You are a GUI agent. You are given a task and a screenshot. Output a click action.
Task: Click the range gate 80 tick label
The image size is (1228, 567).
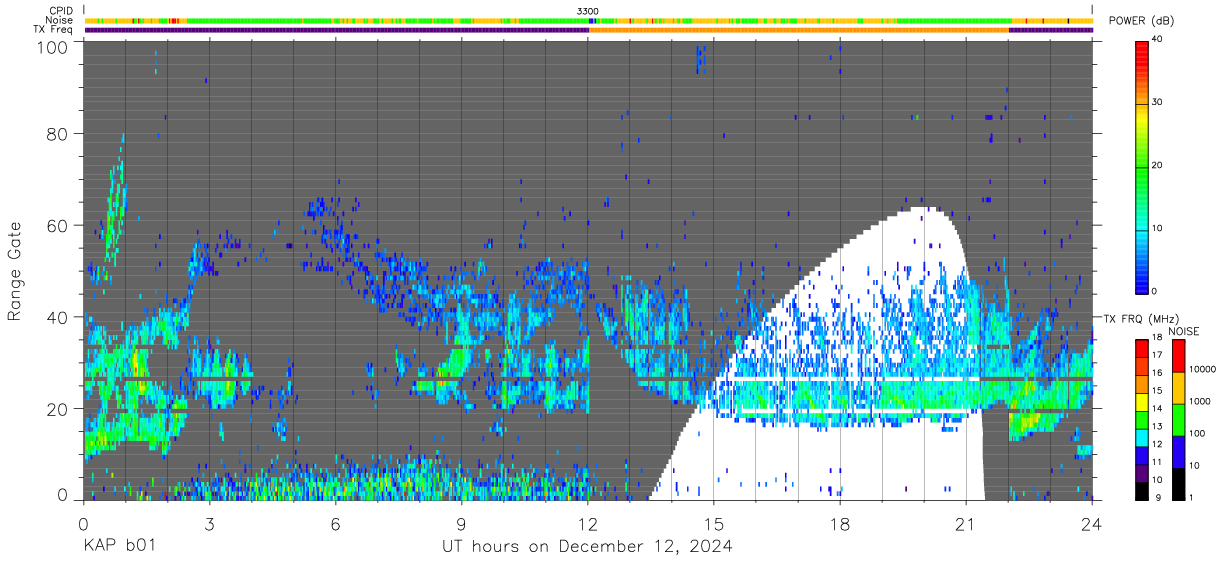pyautogui.click(x=59, y=133)
